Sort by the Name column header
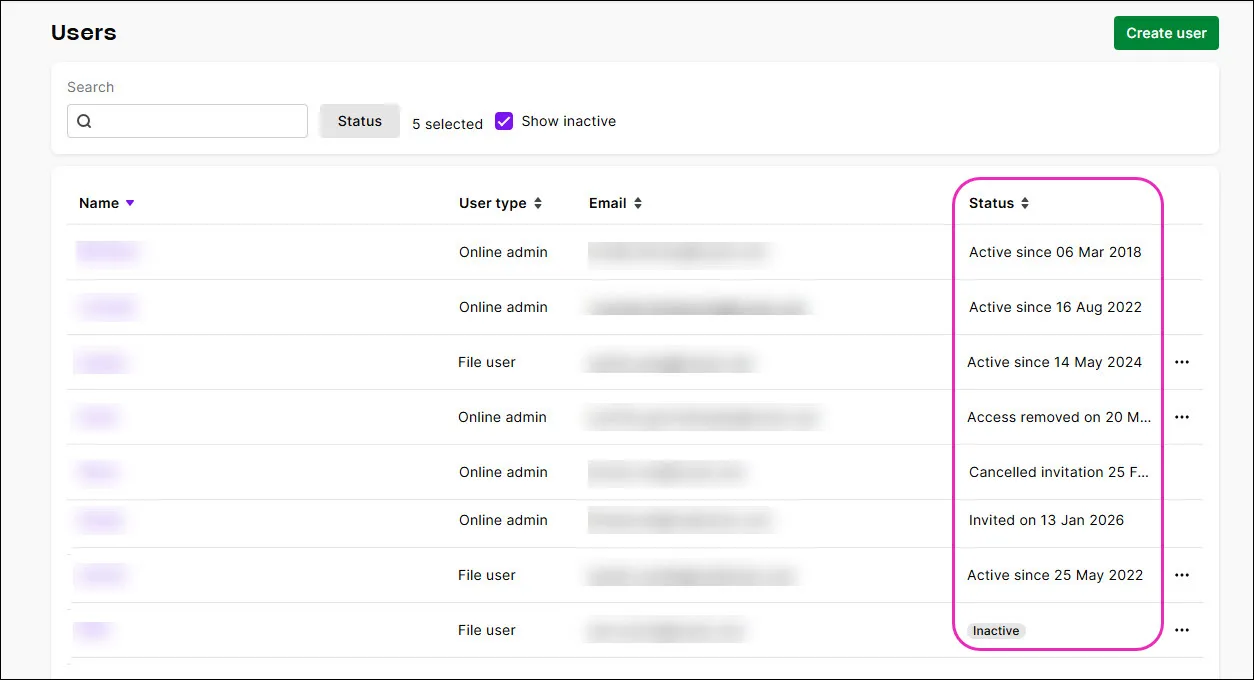This screenshot has height=680, width=1254. (x=106, y=203)
